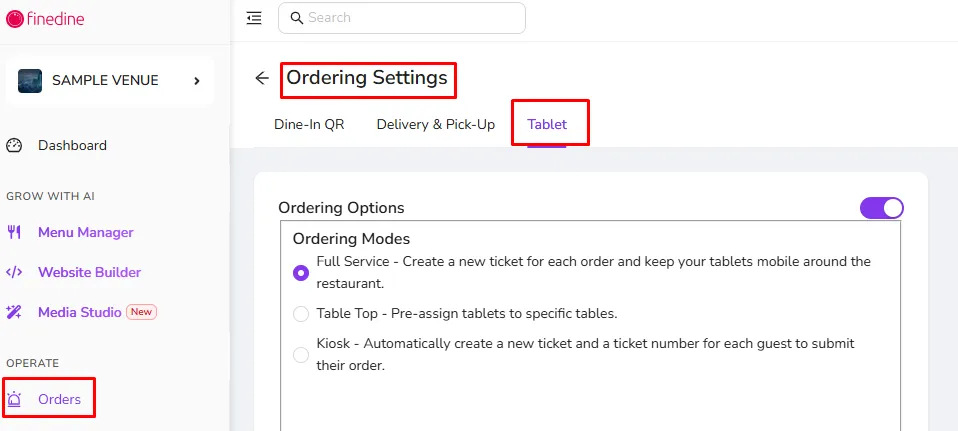Click the Media Studio magic wand icon
This screenshot has width=958, height=431.
(14, 312)
